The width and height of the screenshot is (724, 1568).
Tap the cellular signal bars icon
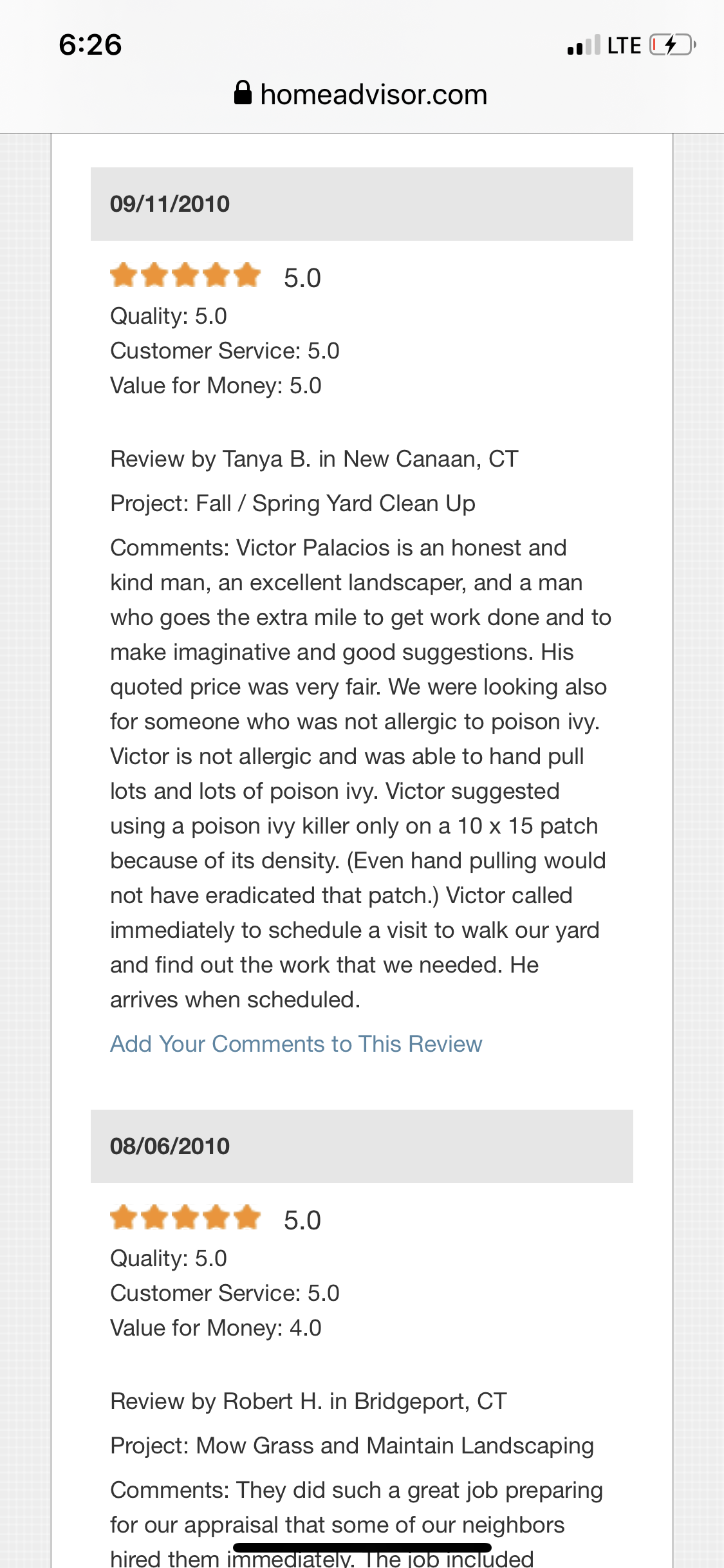(x=584, y=45)
